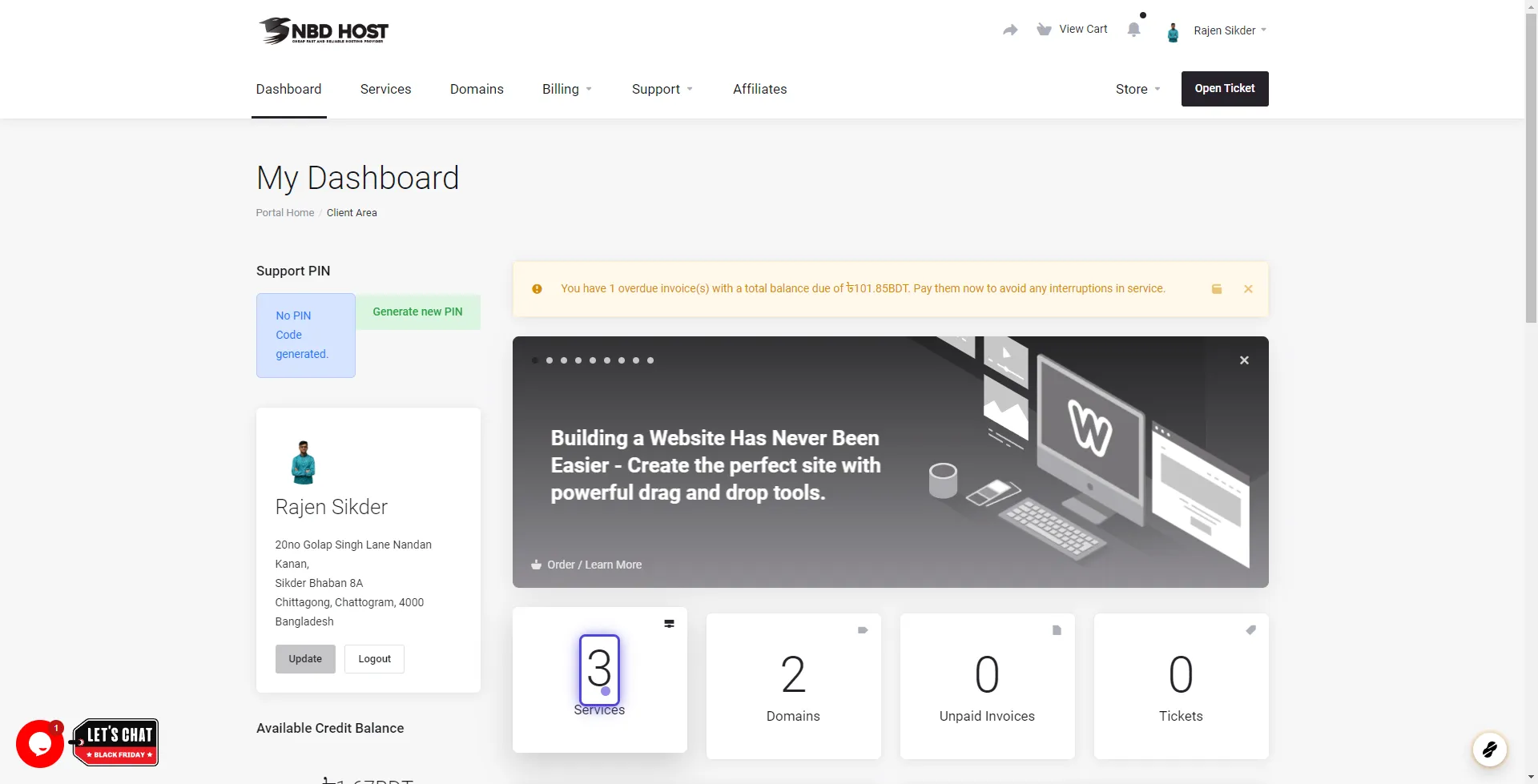
Task: Select the Dashboard navigation tab
Action: 288,89
